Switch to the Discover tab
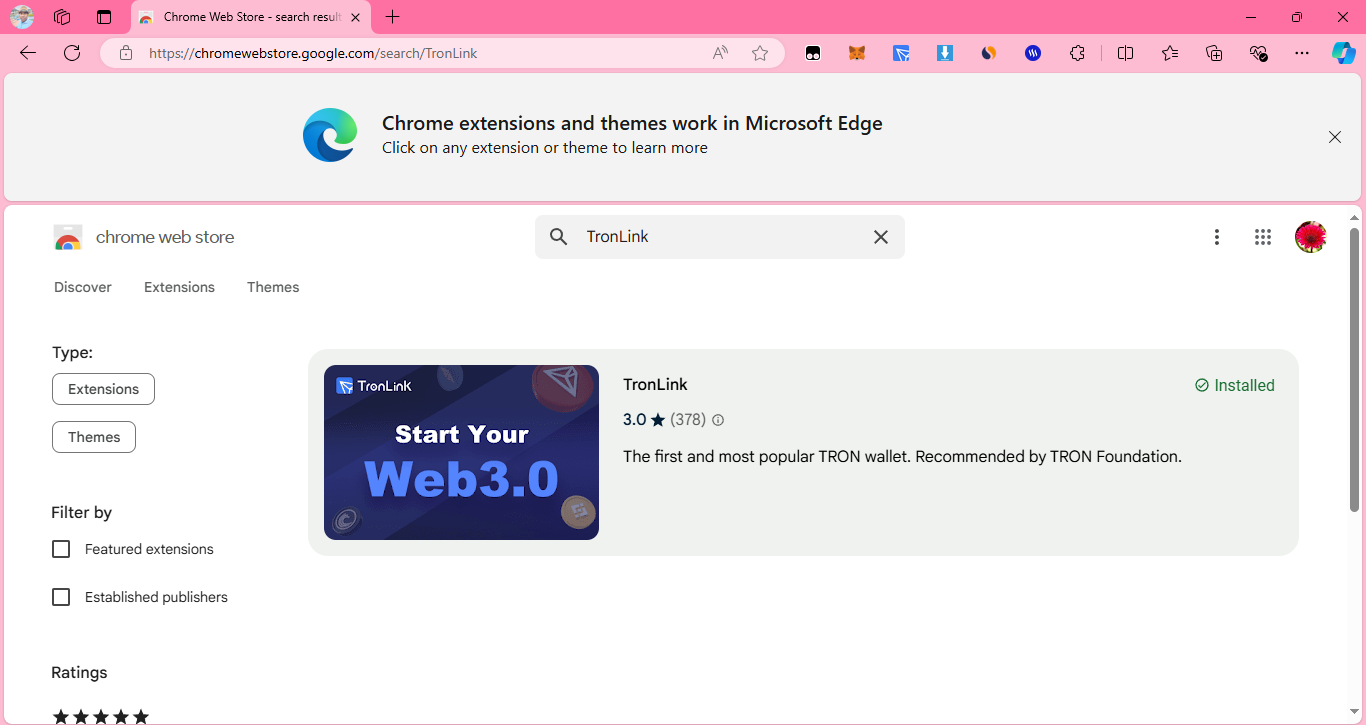This screenshot has width=1366, height=725. pyautogui.click(x=83, y=287)
